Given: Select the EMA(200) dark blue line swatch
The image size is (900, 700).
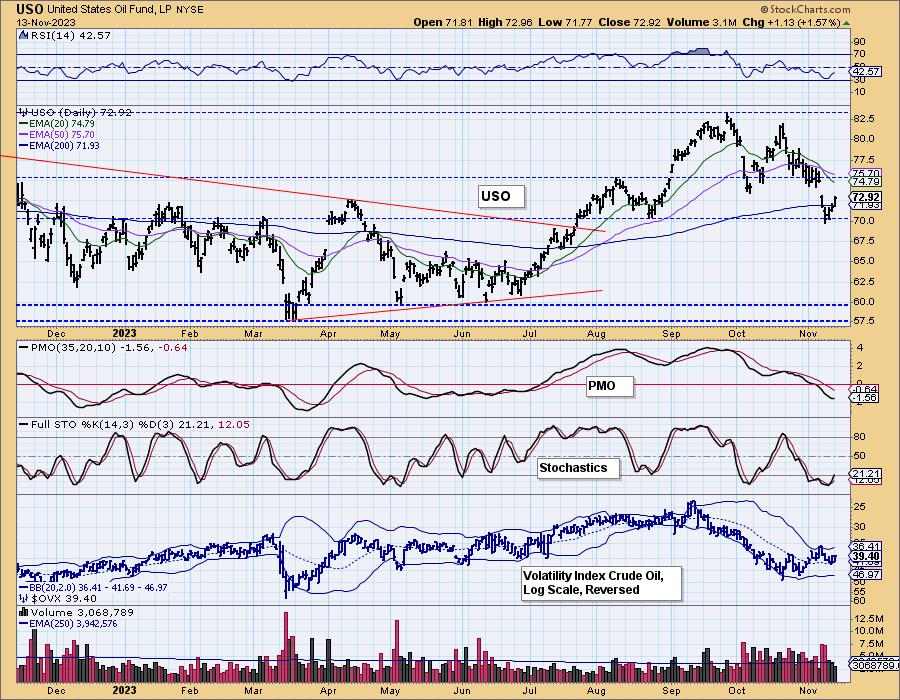Looking at the screenshot, I should point(24,146).
